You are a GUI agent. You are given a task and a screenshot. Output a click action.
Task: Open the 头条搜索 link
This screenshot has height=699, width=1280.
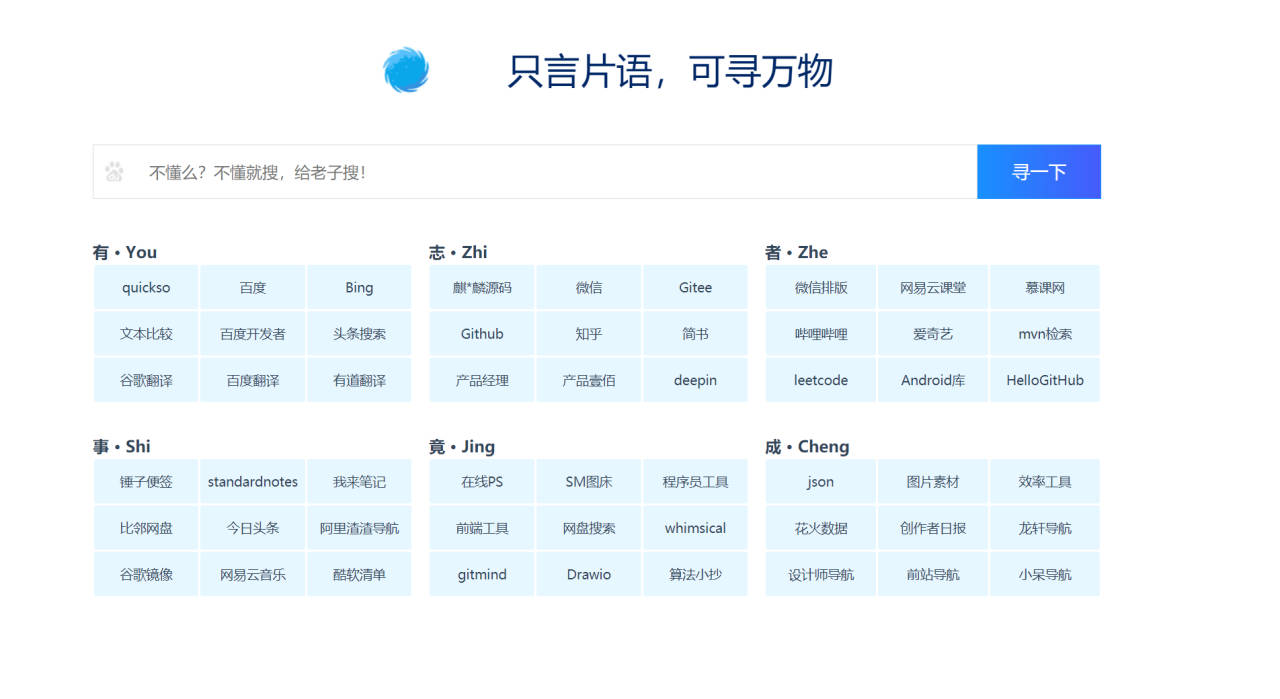[359, 334]
